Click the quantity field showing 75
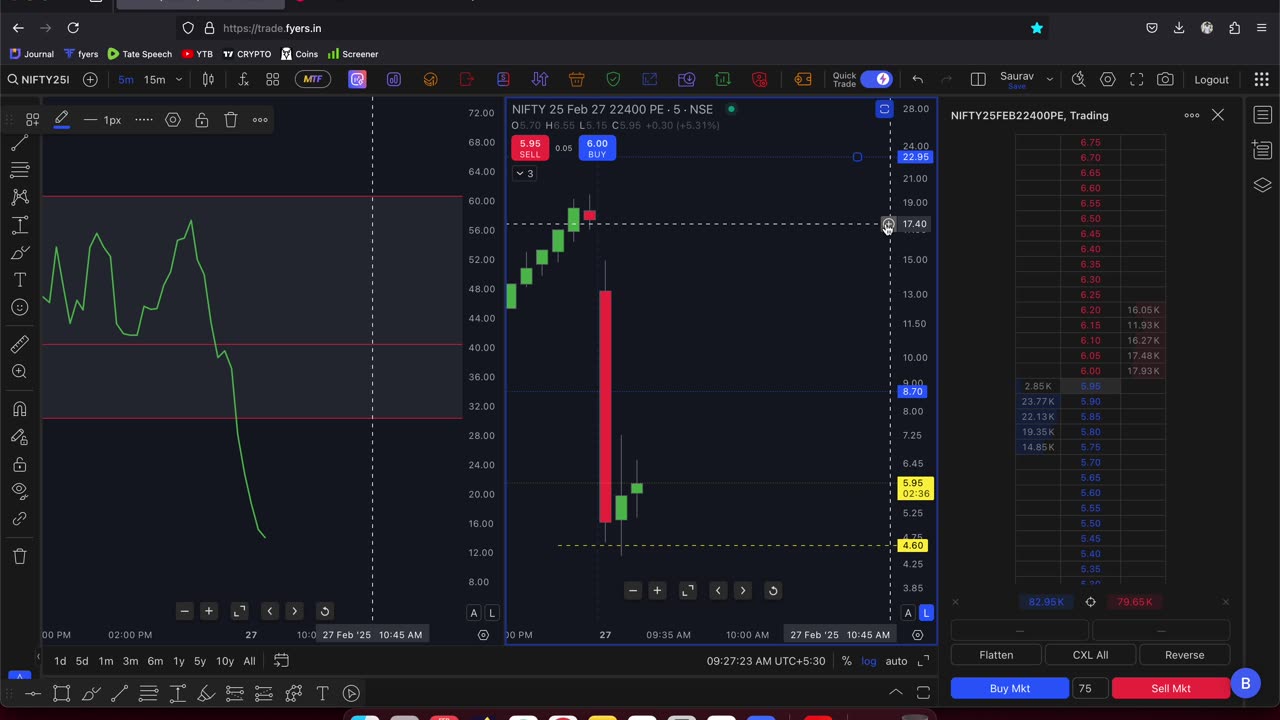The width and height of the screenshot is (1280, 720). (1088, 688)
